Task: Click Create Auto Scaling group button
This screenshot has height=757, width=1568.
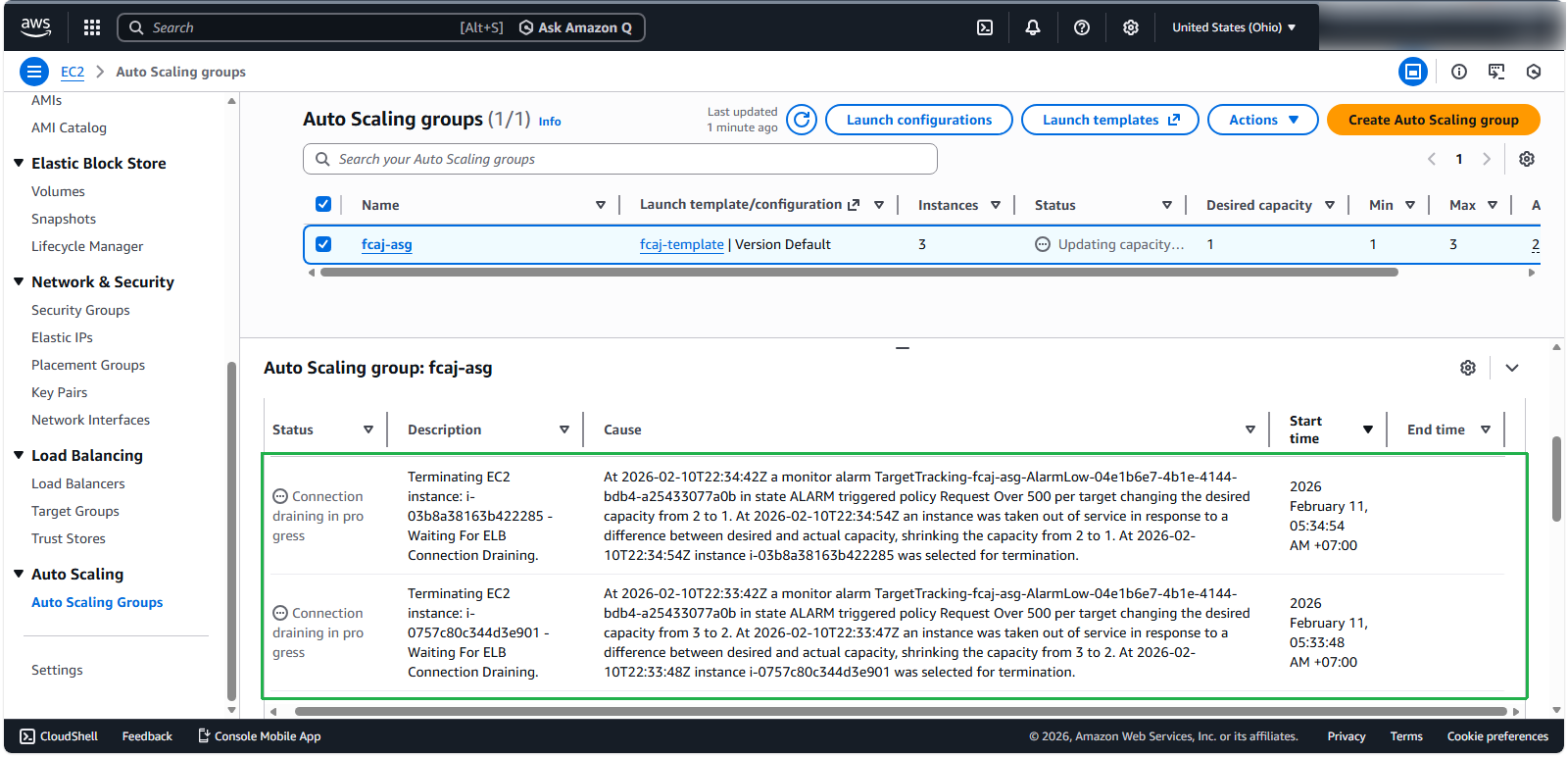Action: [1434, 120]
